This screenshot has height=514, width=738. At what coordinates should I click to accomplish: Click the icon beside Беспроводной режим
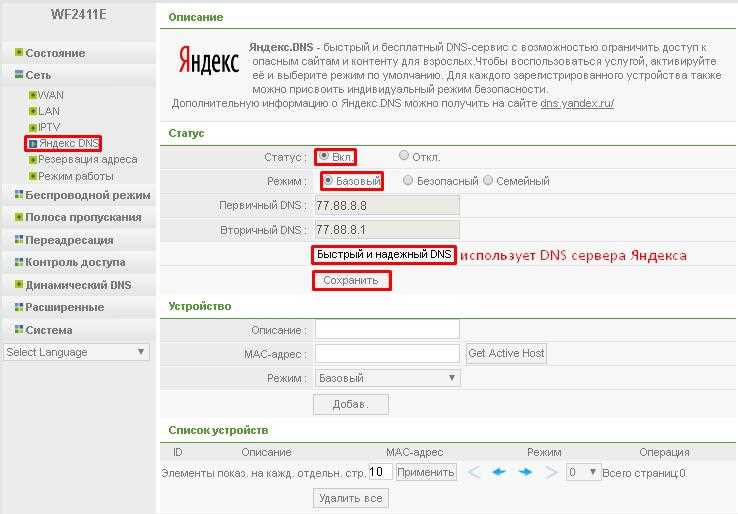[19, 194]
